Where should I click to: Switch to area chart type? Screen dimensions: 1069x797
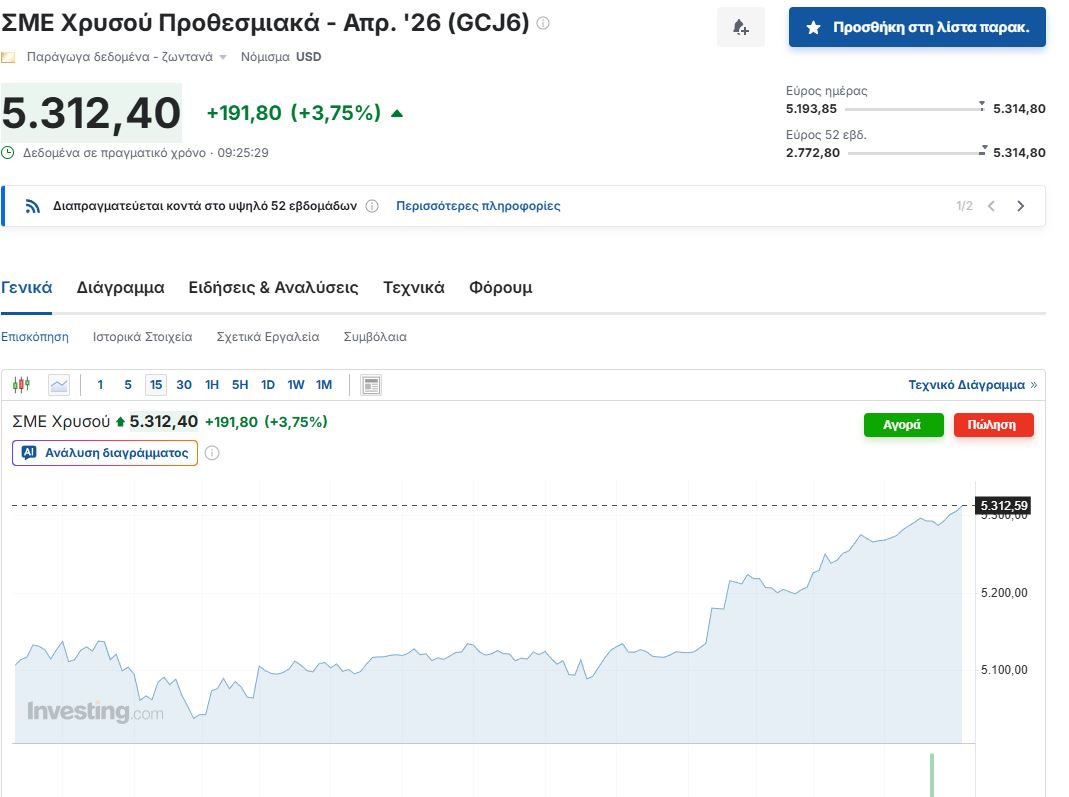pos(59,385)
